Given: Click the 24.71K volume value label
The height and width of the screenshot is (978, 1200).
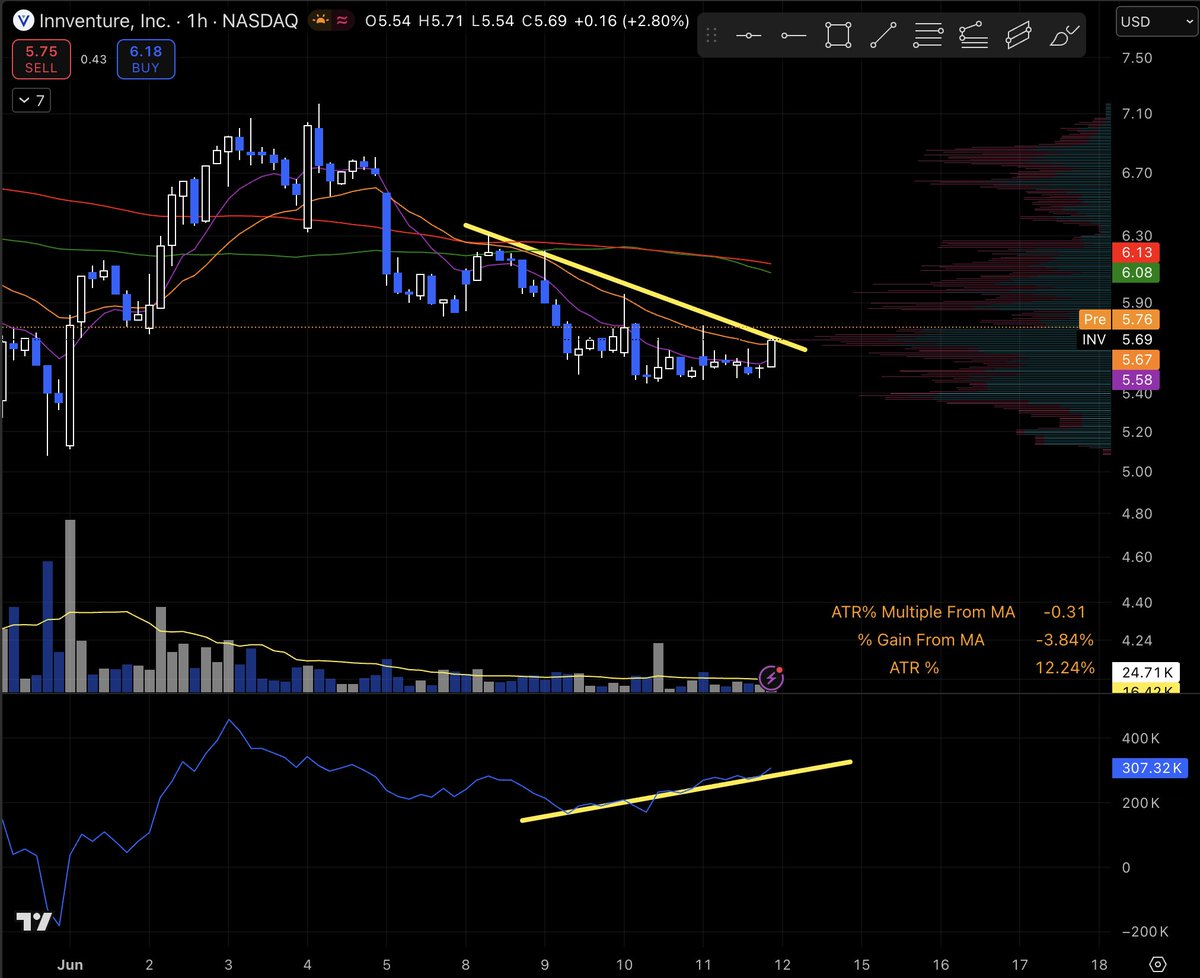Looking at the screenshot, I should pos(1145,672).
